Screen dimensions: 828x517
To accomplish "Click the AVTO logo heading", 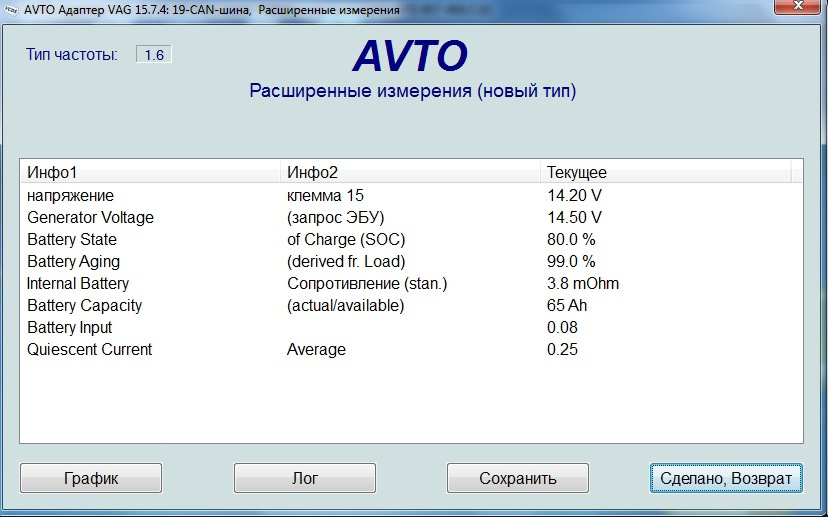I will (x=410, y=55).
